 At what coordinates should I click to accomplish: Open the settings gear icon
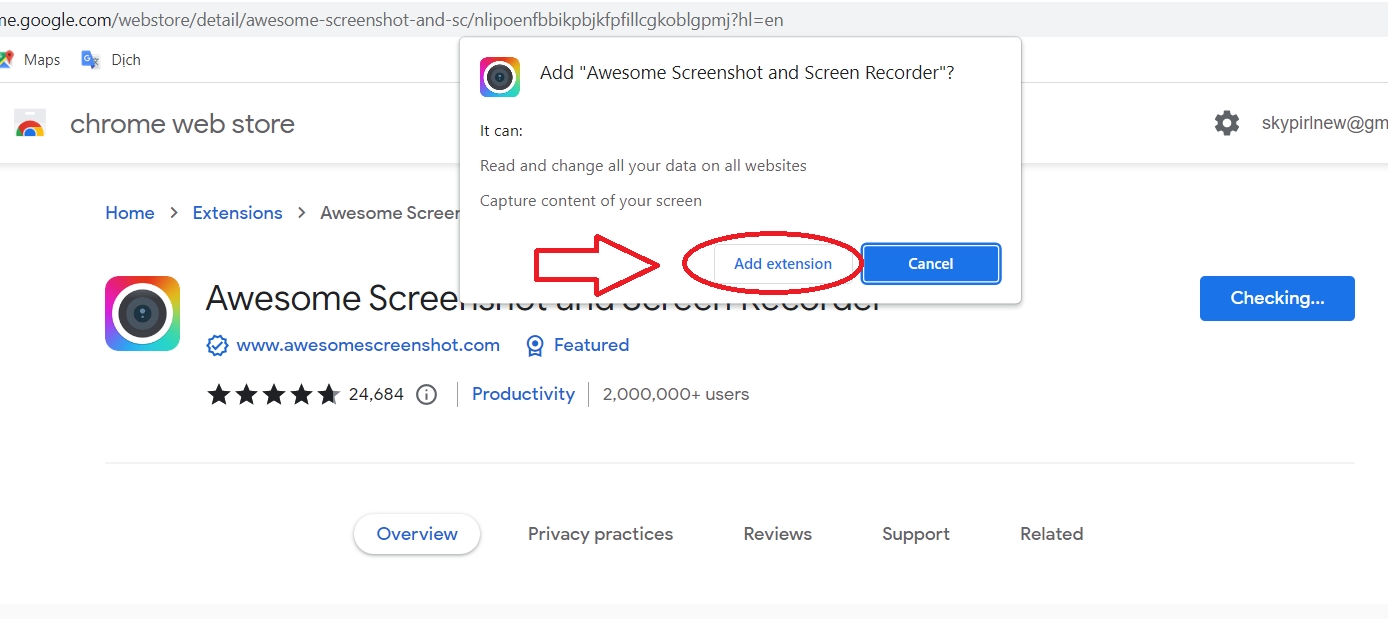[1226, 123]
